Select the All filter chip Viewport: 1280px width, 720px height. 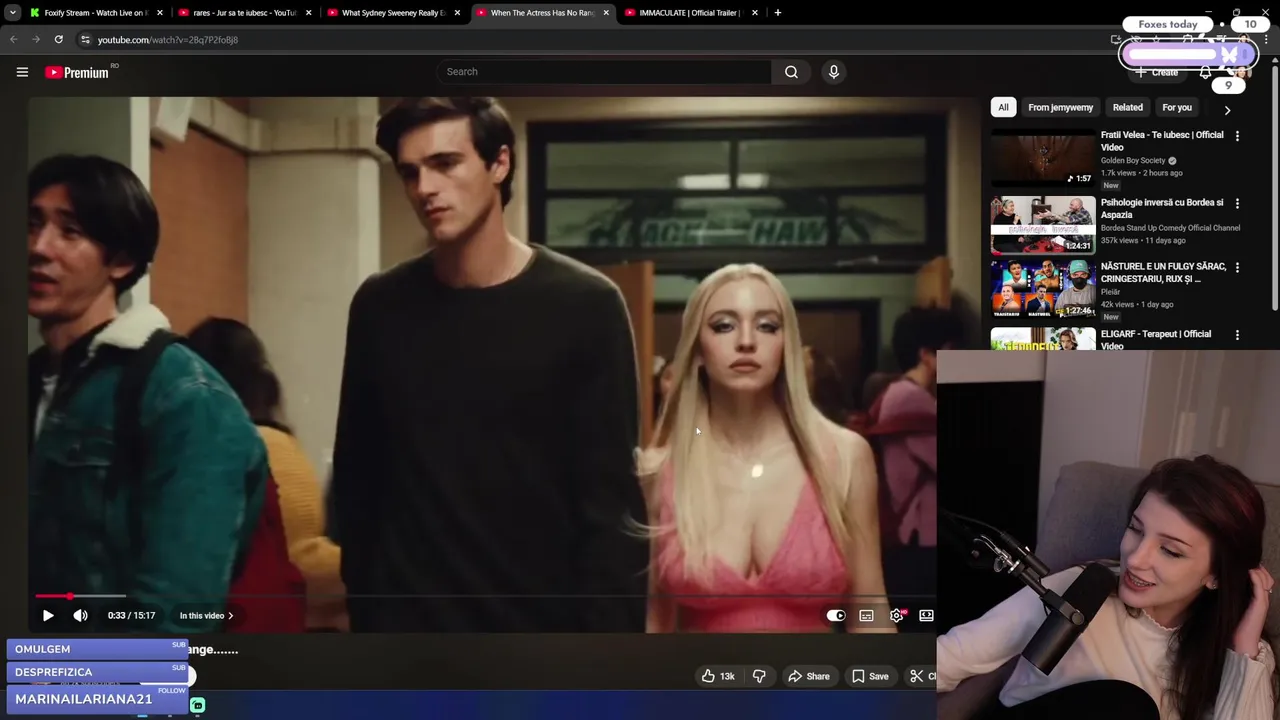(x=1003, y=107)
